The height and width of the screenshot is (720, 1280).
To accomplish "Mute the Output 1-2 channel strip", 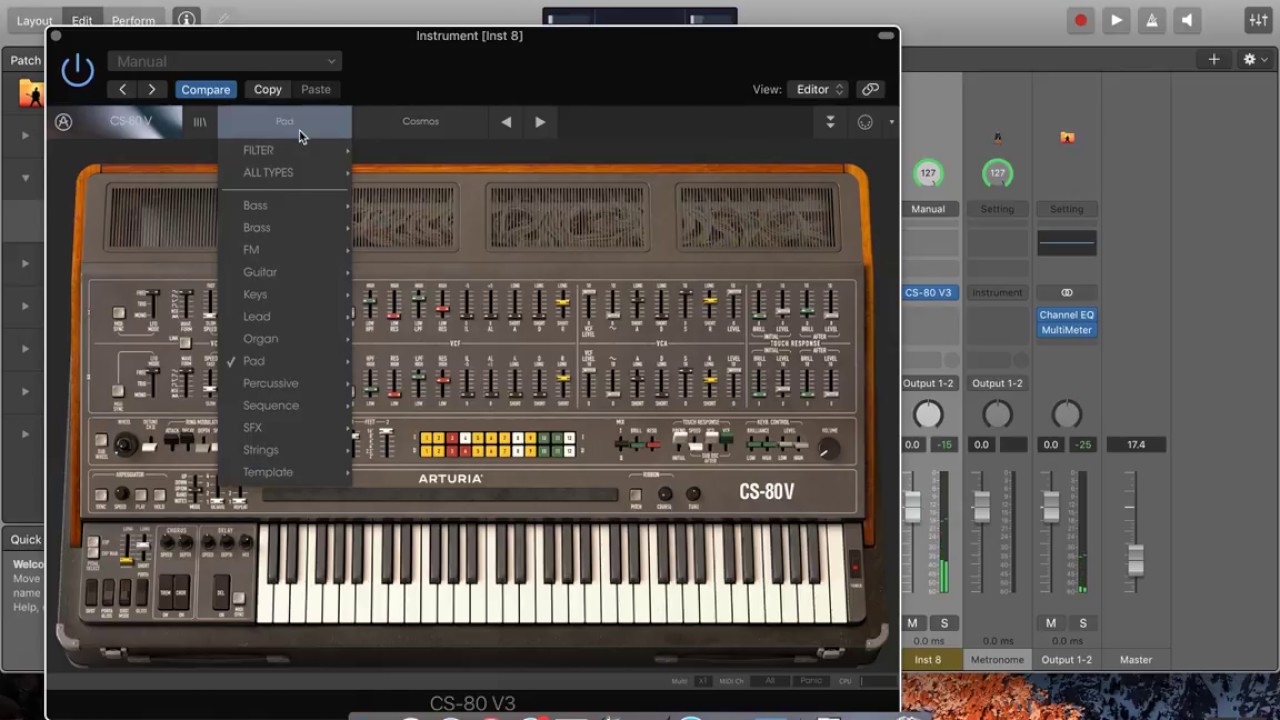I will (1051, 623).
